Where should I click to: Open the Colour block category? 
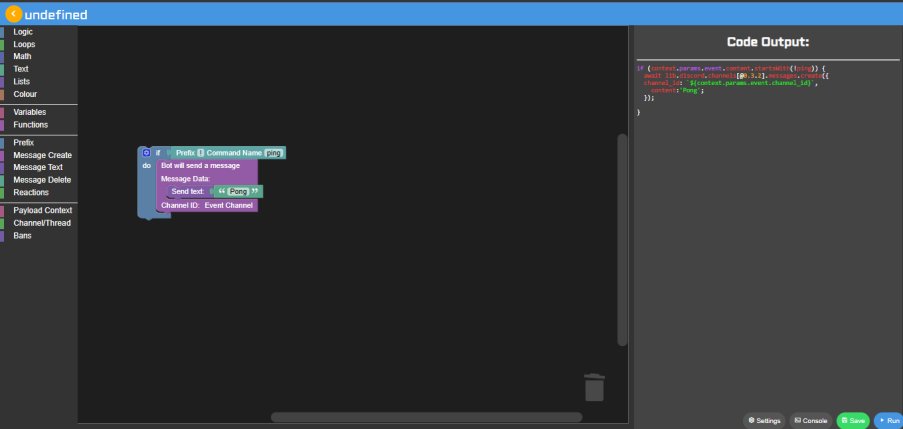(25, 94)
